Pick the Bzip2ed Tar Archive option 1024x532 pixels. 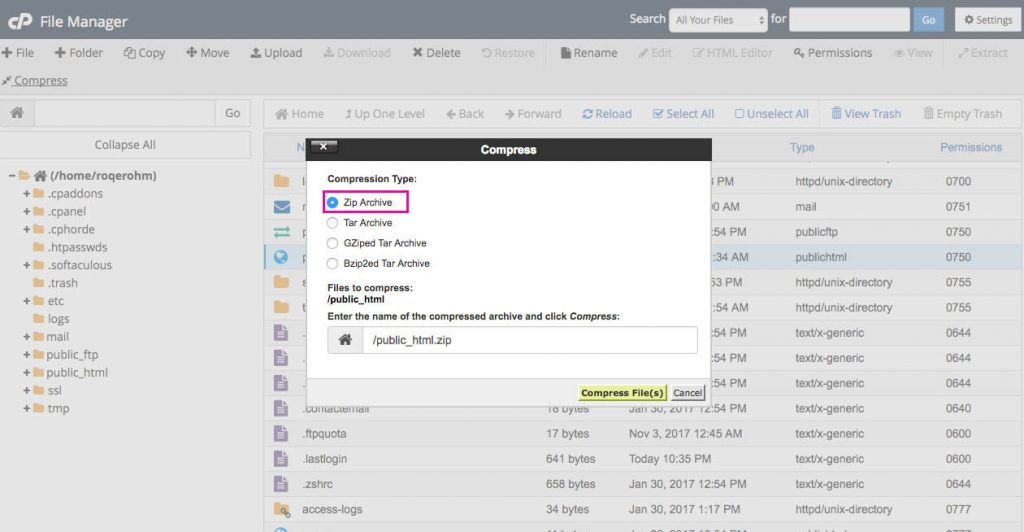coord(333,264)
